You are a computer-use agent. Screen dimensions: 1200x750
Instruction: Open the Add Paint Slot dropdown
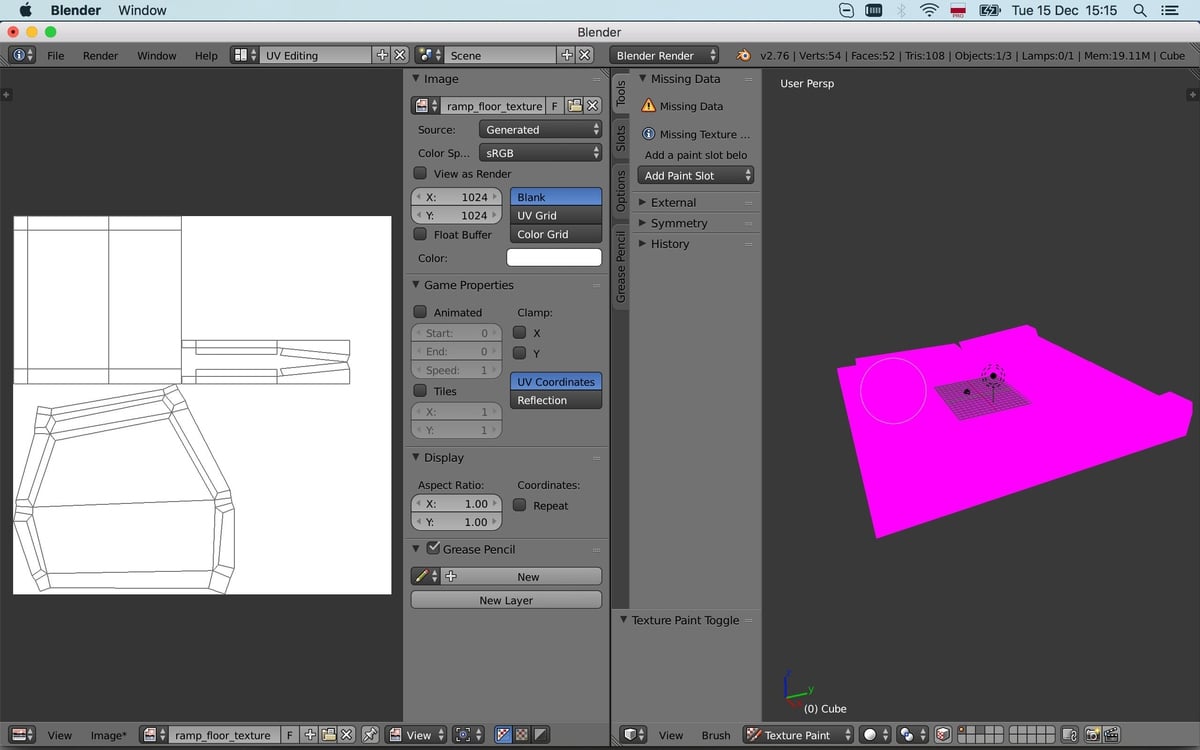[697, 175]
